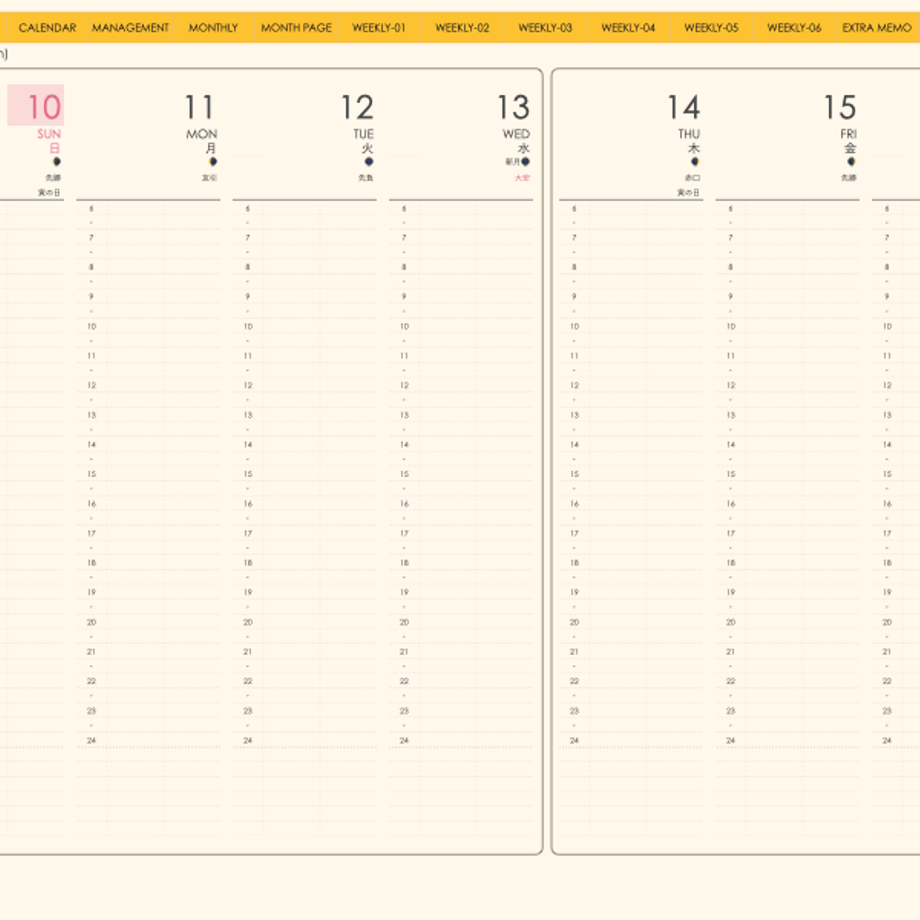
Task: Click hour 9 in Monday 11 column
Action: (91, 296)
